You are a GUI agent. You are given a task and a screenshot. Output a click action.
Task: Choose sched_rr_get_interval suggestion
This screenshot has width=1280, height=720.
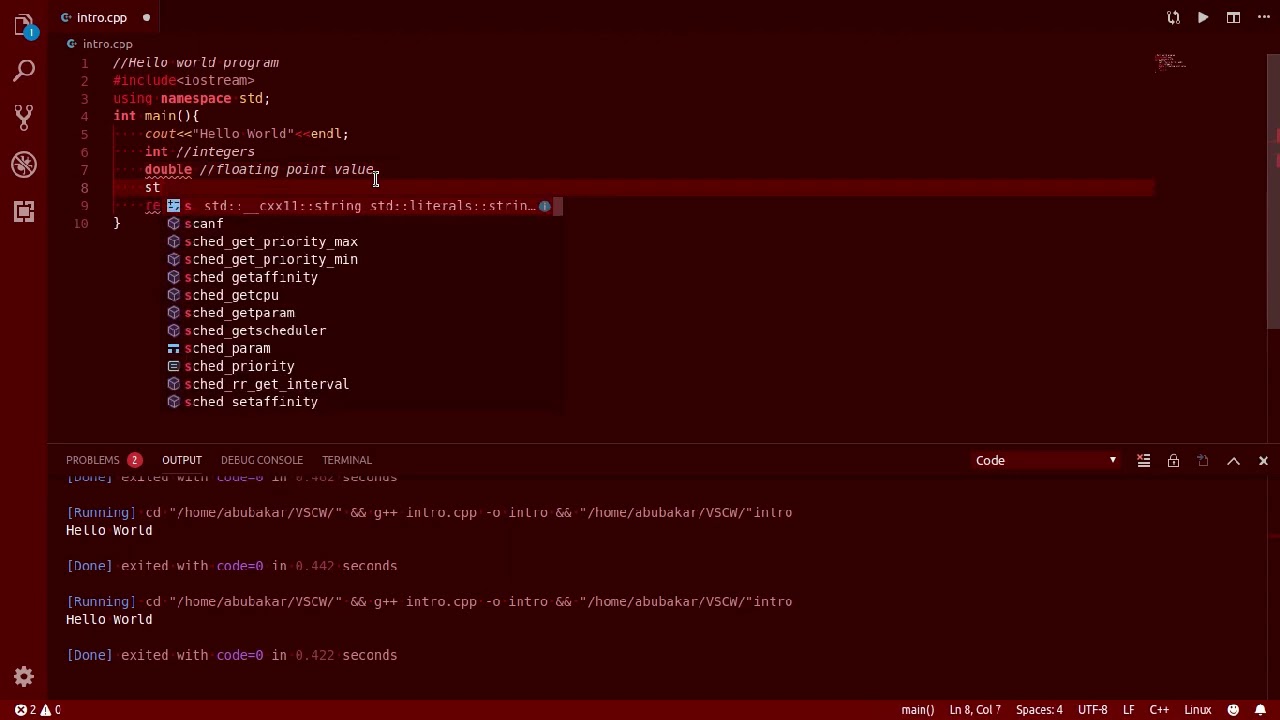tap(364, 384)
